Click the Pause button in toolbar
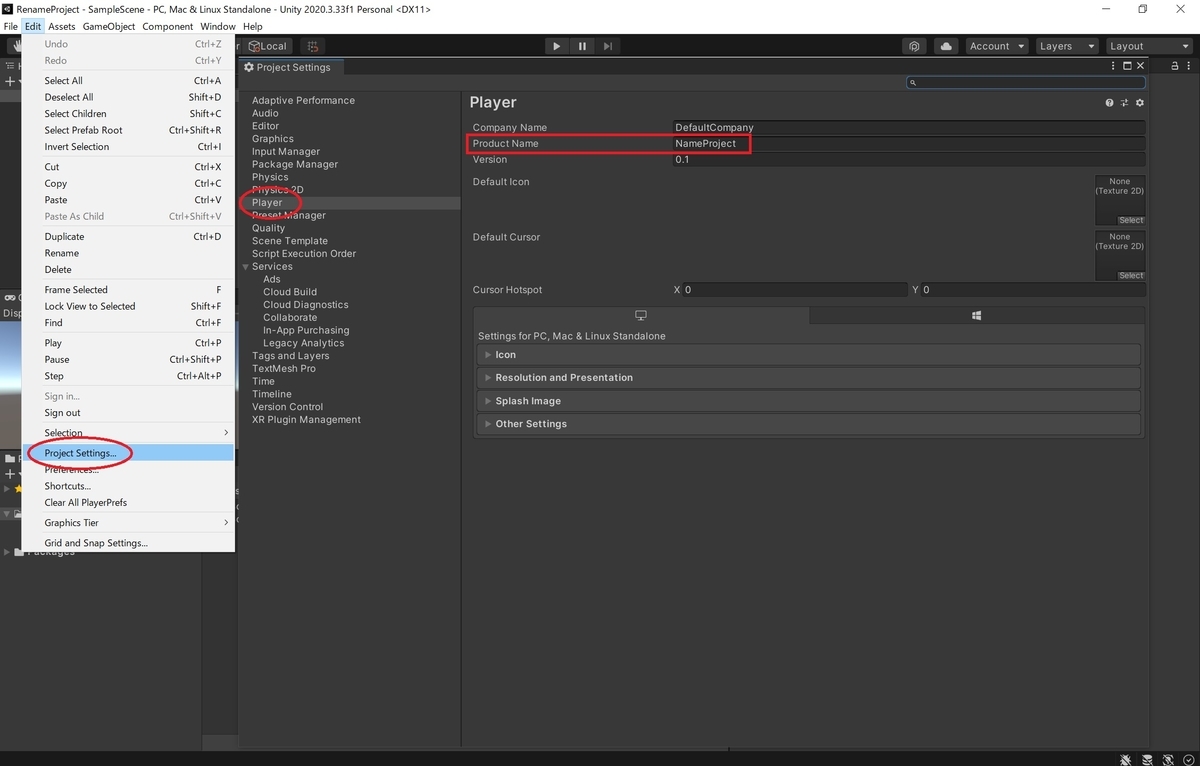1200x766 pixels. (x=582, y=46)
